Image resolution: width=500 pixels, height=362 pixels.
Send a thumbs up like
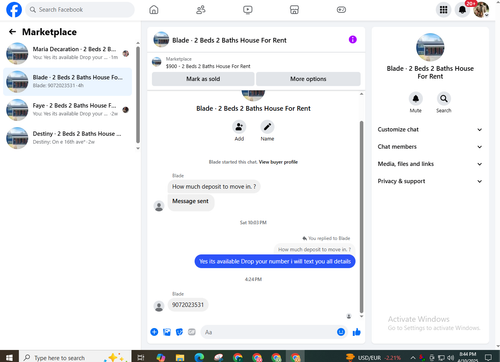[x=357, y=332]
